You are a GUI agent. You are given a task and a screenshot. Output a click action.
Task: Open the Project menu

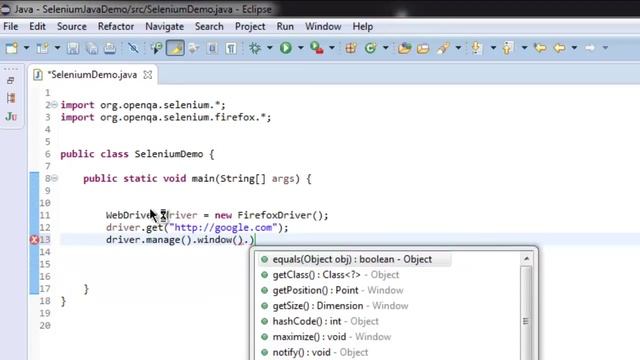tap(250, 27)
